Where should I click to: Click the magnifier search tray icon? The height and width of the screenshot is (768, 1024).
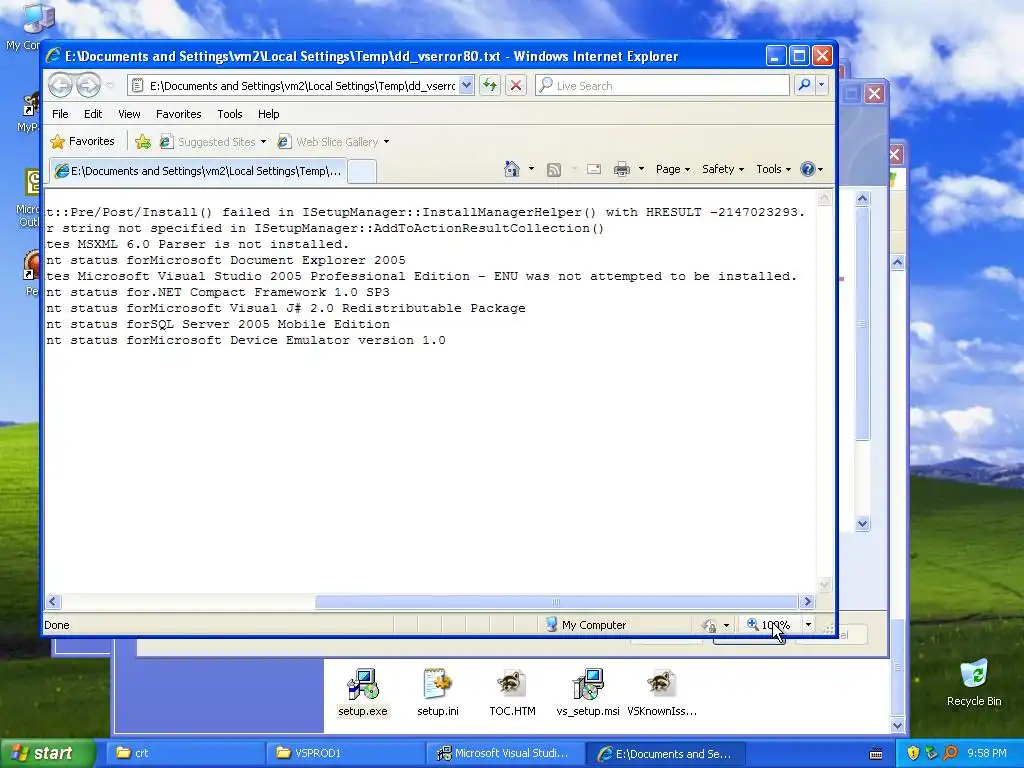click(950, 753)
